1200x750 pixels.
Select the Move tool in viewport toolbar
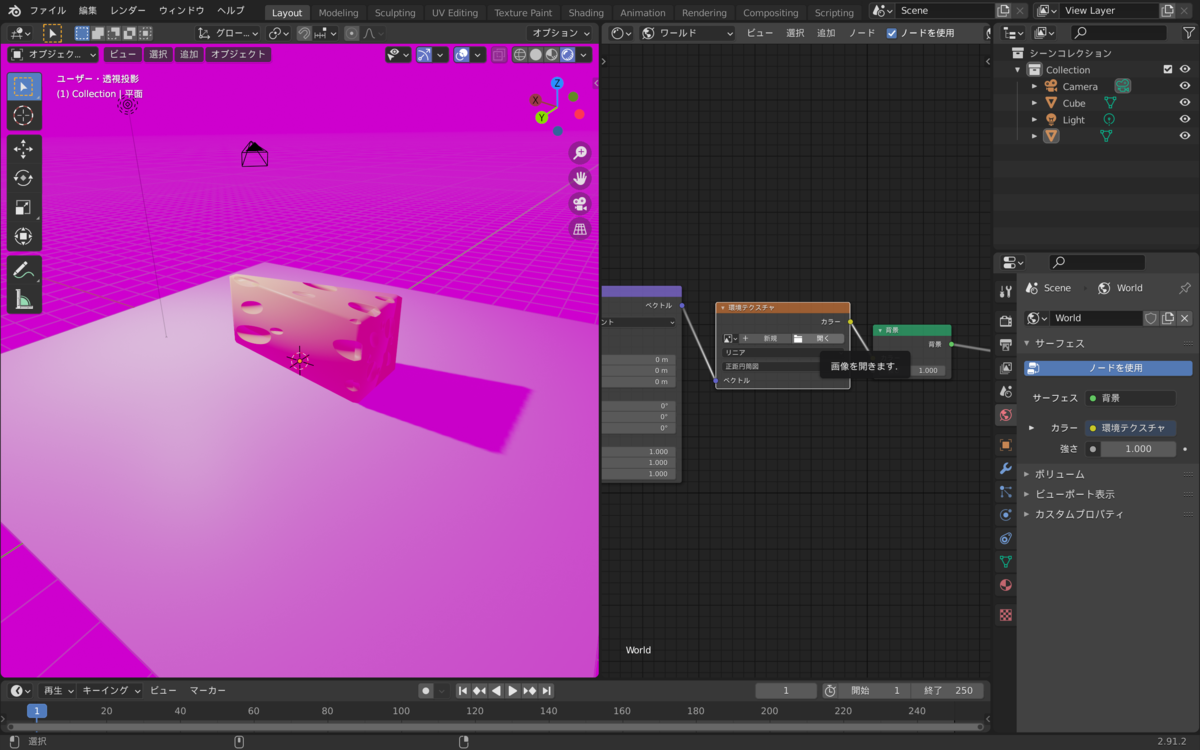pyautogui.click(x=24, y=149)
